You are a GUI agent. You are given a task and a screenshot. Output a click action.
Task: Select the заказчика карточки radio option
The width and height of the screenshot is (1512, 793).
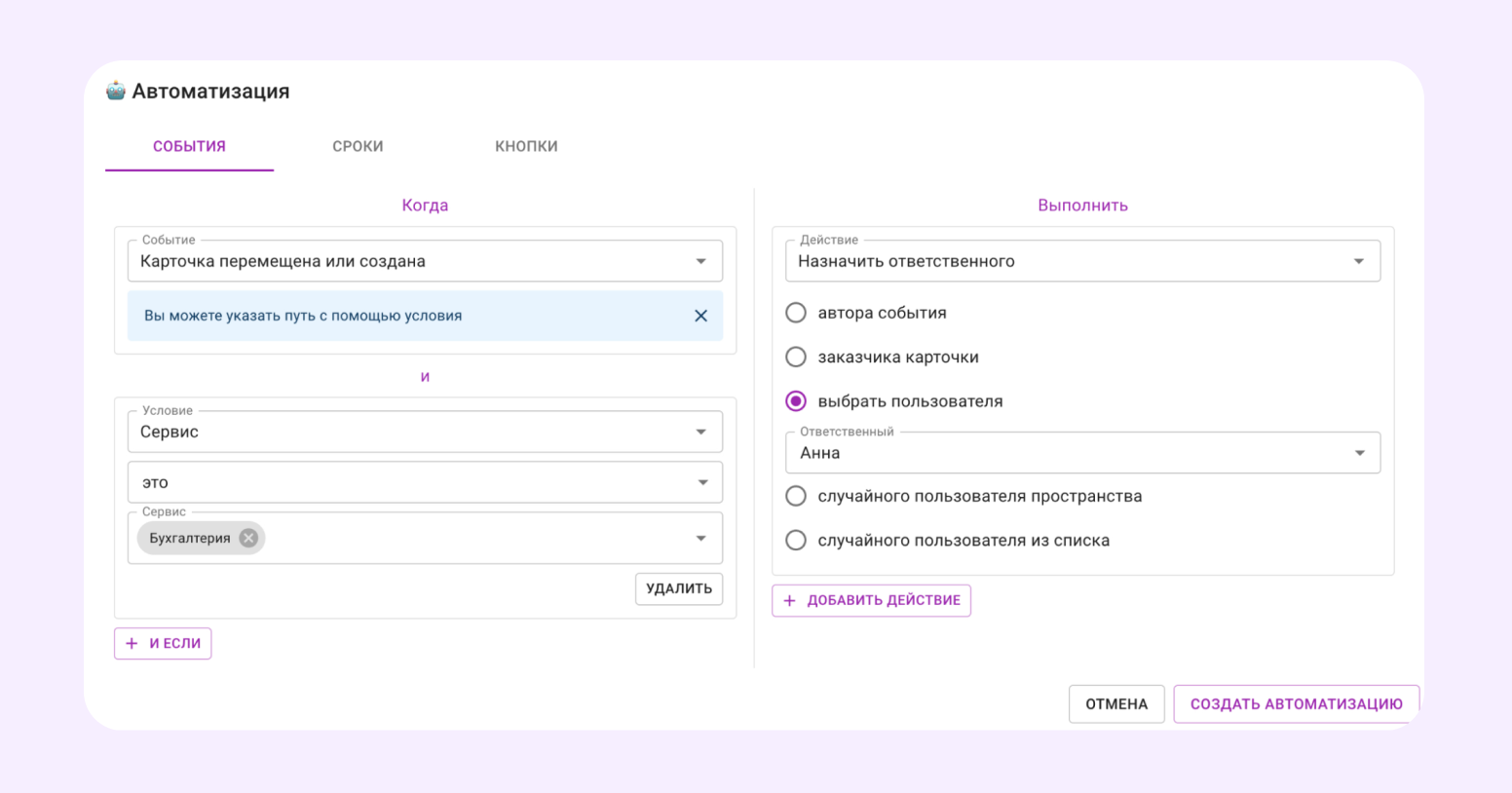click(796, 357)
